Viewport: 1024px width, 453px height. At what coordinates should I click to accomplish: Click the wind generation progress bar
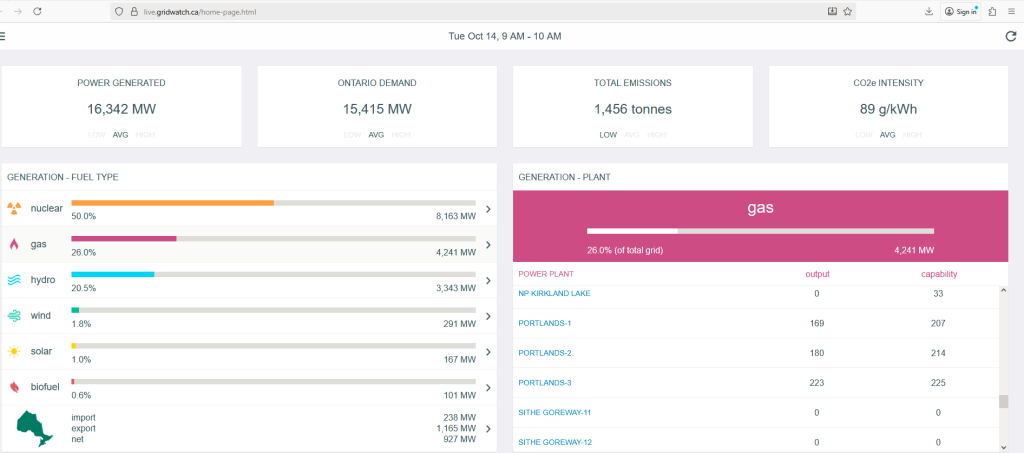point(273,310)
